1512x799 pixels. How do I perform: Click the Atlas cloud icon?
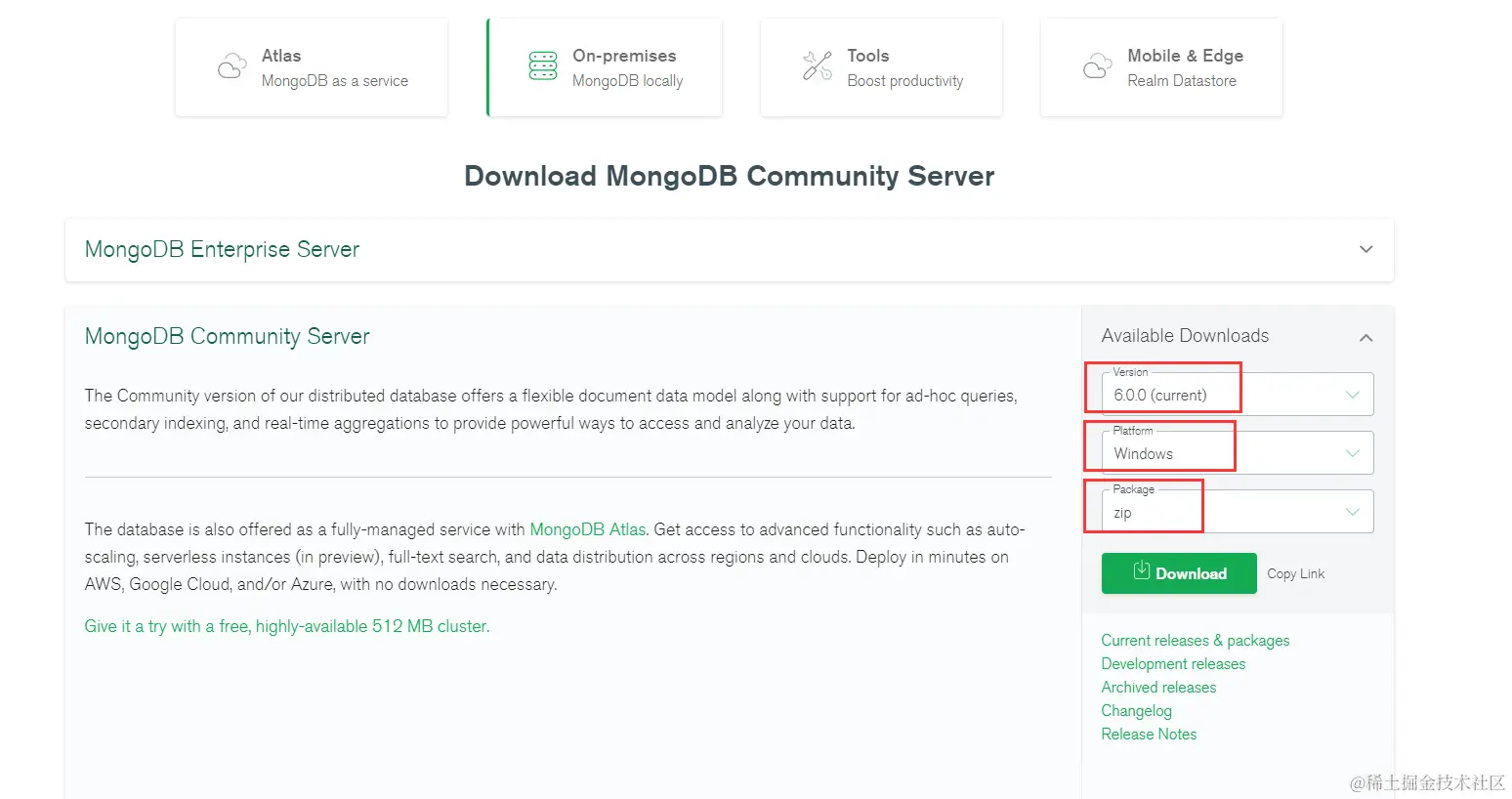(231, 66)
